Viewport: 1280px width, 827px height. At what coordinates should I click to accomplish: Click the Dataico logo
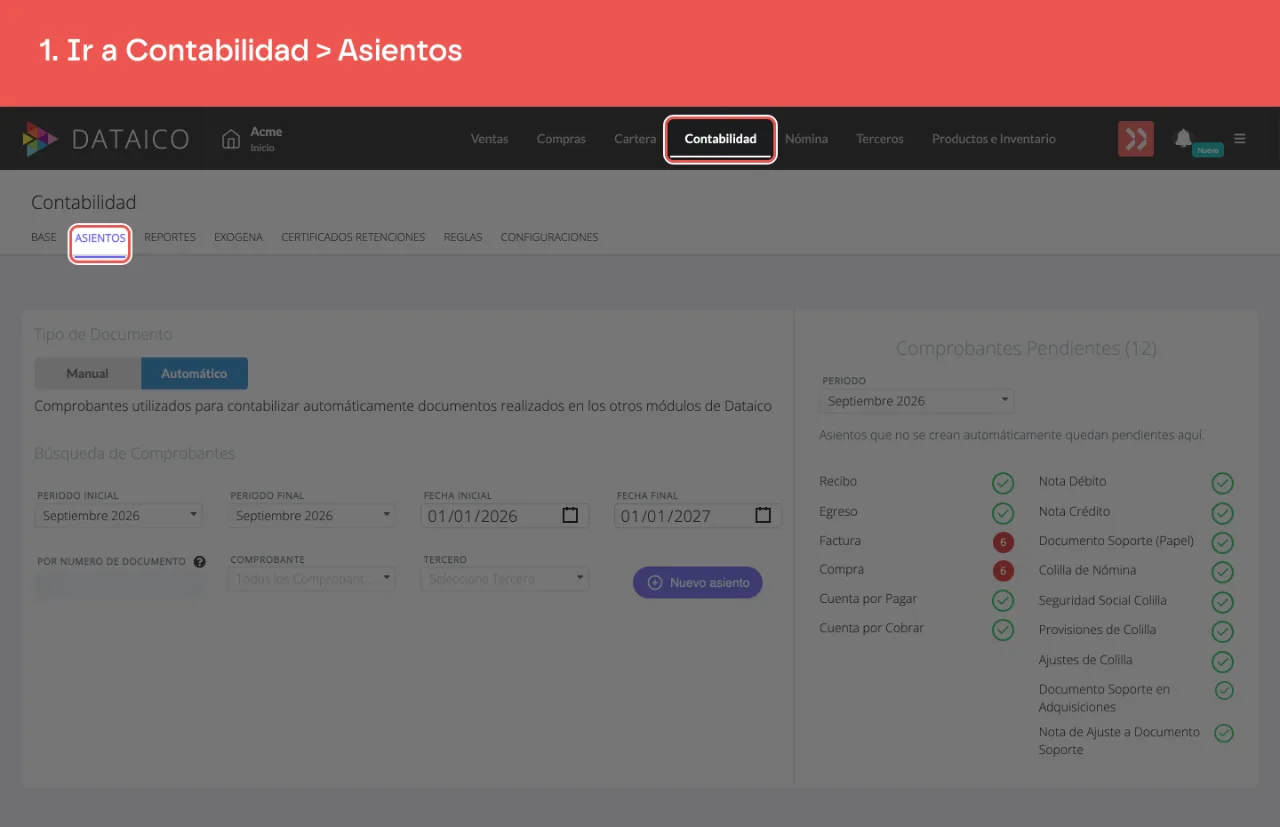105,139
